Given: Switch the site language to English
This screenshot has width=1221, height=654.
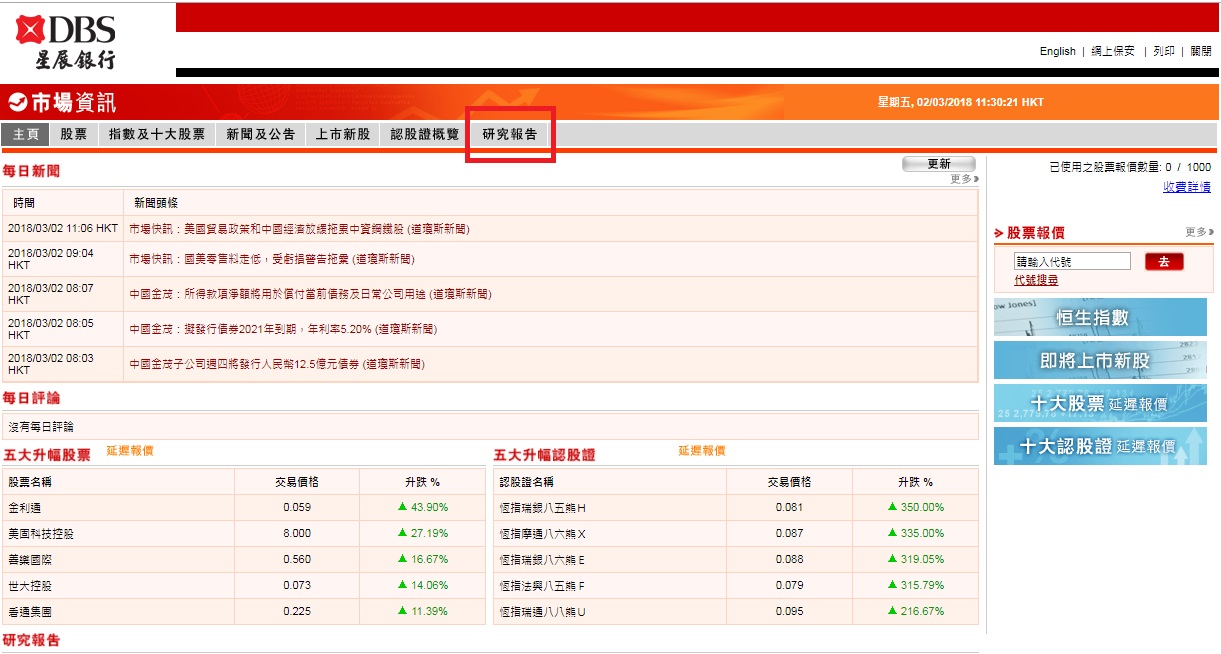Looking at the screenshot, I should 1057,51.
